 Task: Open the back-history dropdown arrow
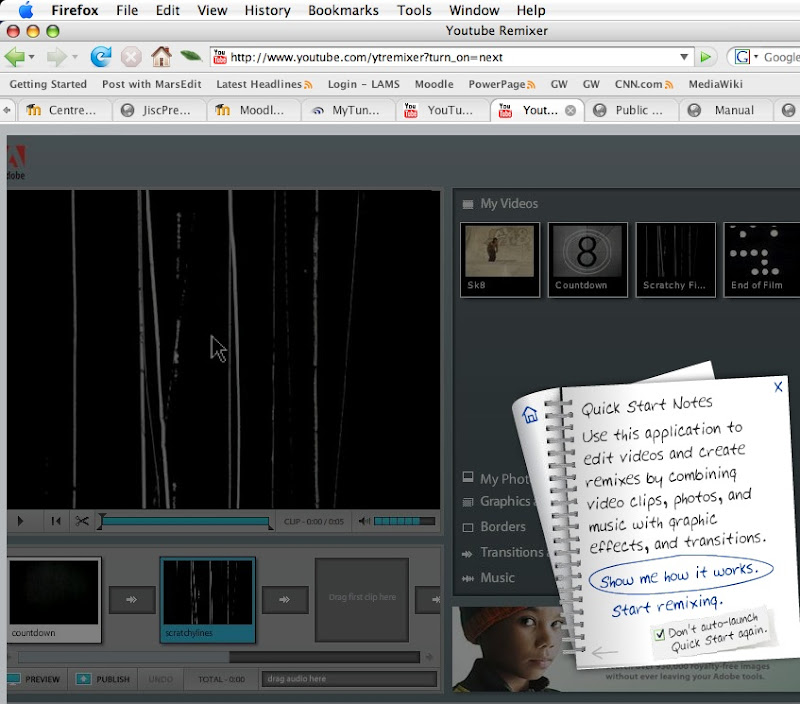(32, 57)
